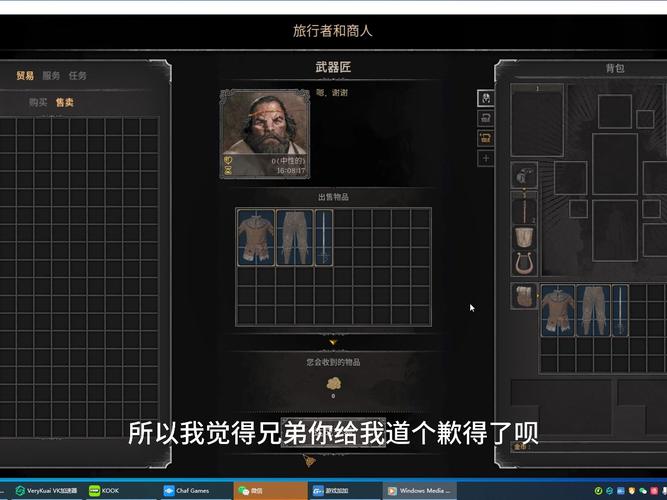Select the leather armor in the sale grid
The image size is (667, 500).
[256, 237]
